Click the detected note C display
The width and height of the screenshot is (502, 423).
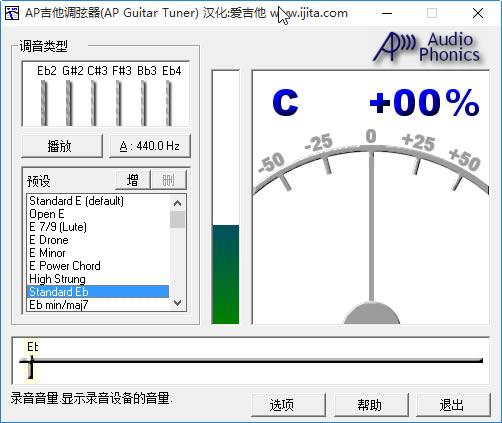pyautogui.click(x=285, y=103)
